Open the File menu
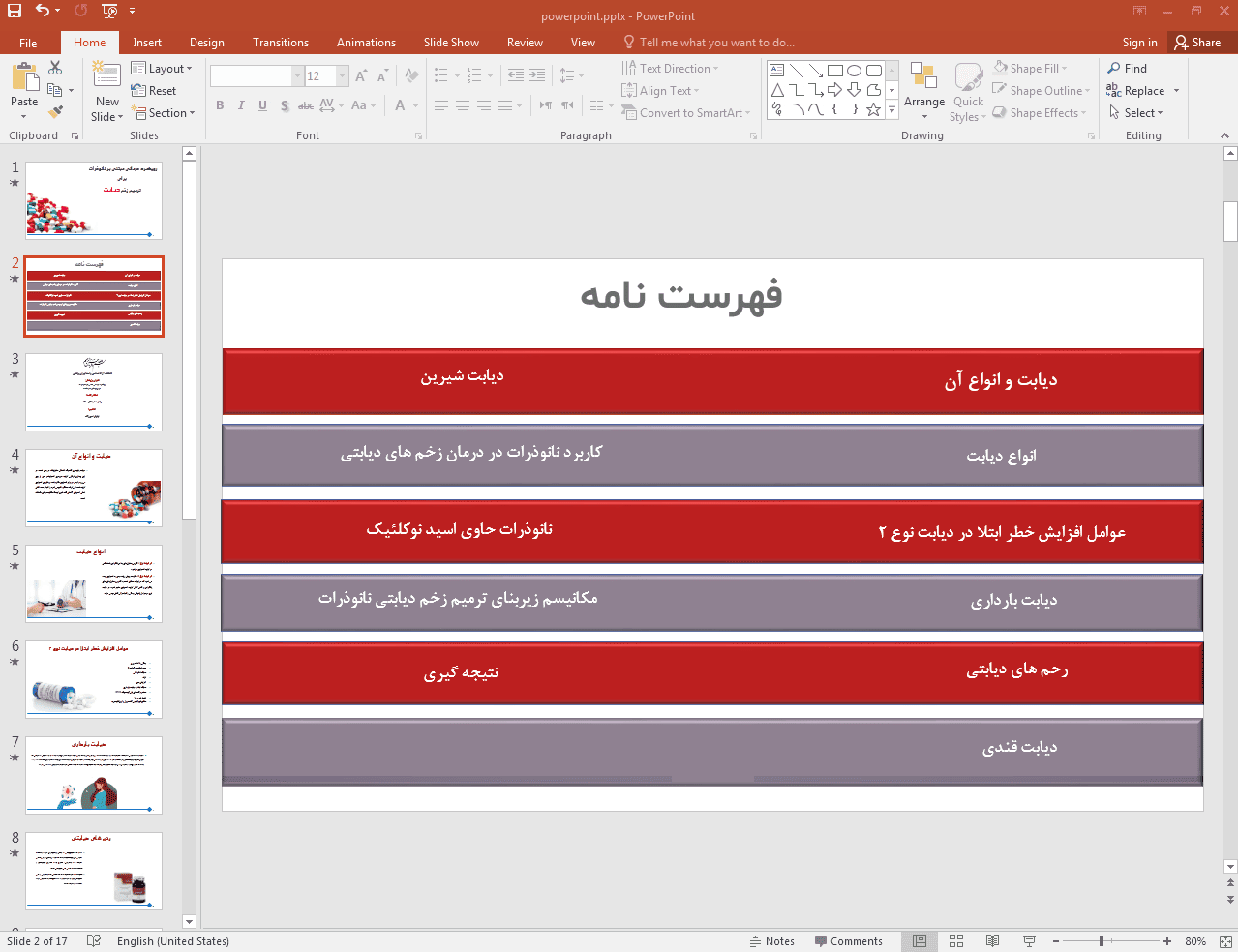Image resolution: width=1238 pixels, height=952 pixels. click(x=28, y=43)
